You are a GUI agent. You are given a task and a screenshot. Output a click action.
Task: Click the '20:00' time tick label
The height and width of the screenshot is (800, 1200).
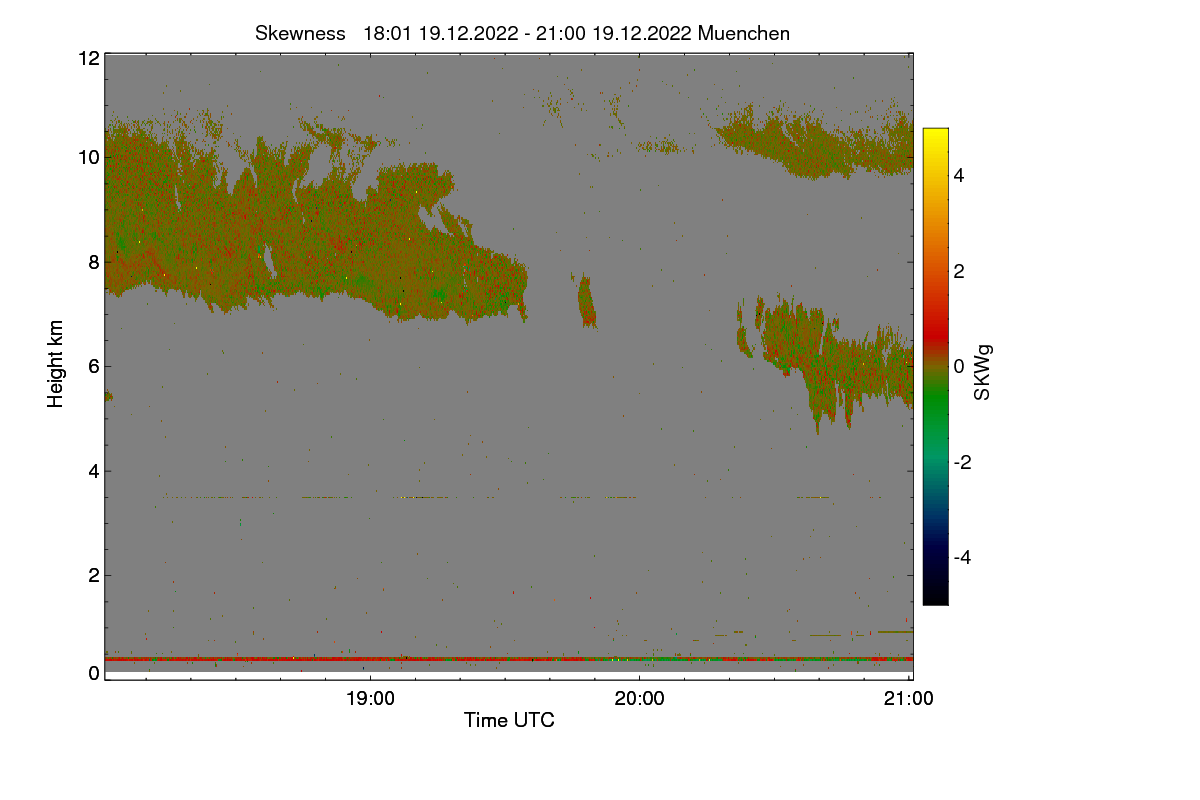coord(639,699)
